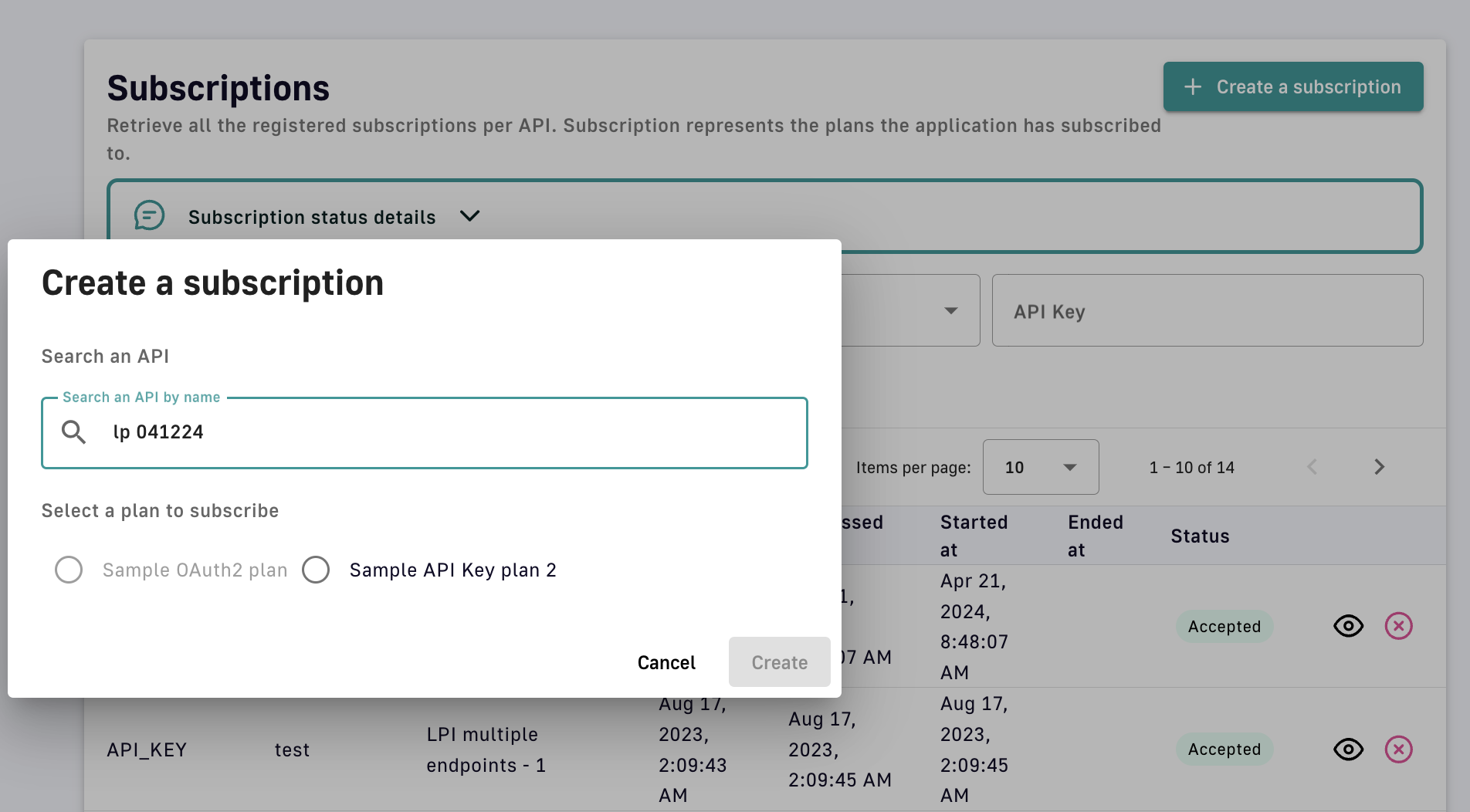Close the LPI multiple endpoints subscription using X icon
Image resolution: width=1470 pixels, height=812 pixels.
coord(1398,749)
